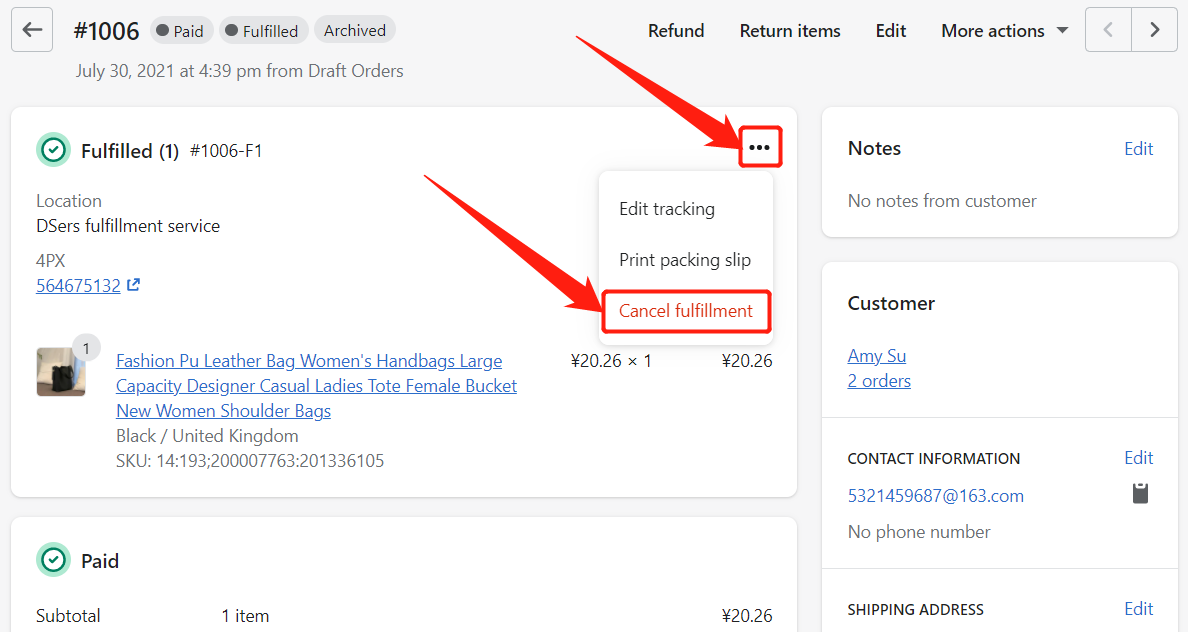Expand the More actions dropdown
Viewport: 1188px width, 632px height.
(x=1005, y=30)
